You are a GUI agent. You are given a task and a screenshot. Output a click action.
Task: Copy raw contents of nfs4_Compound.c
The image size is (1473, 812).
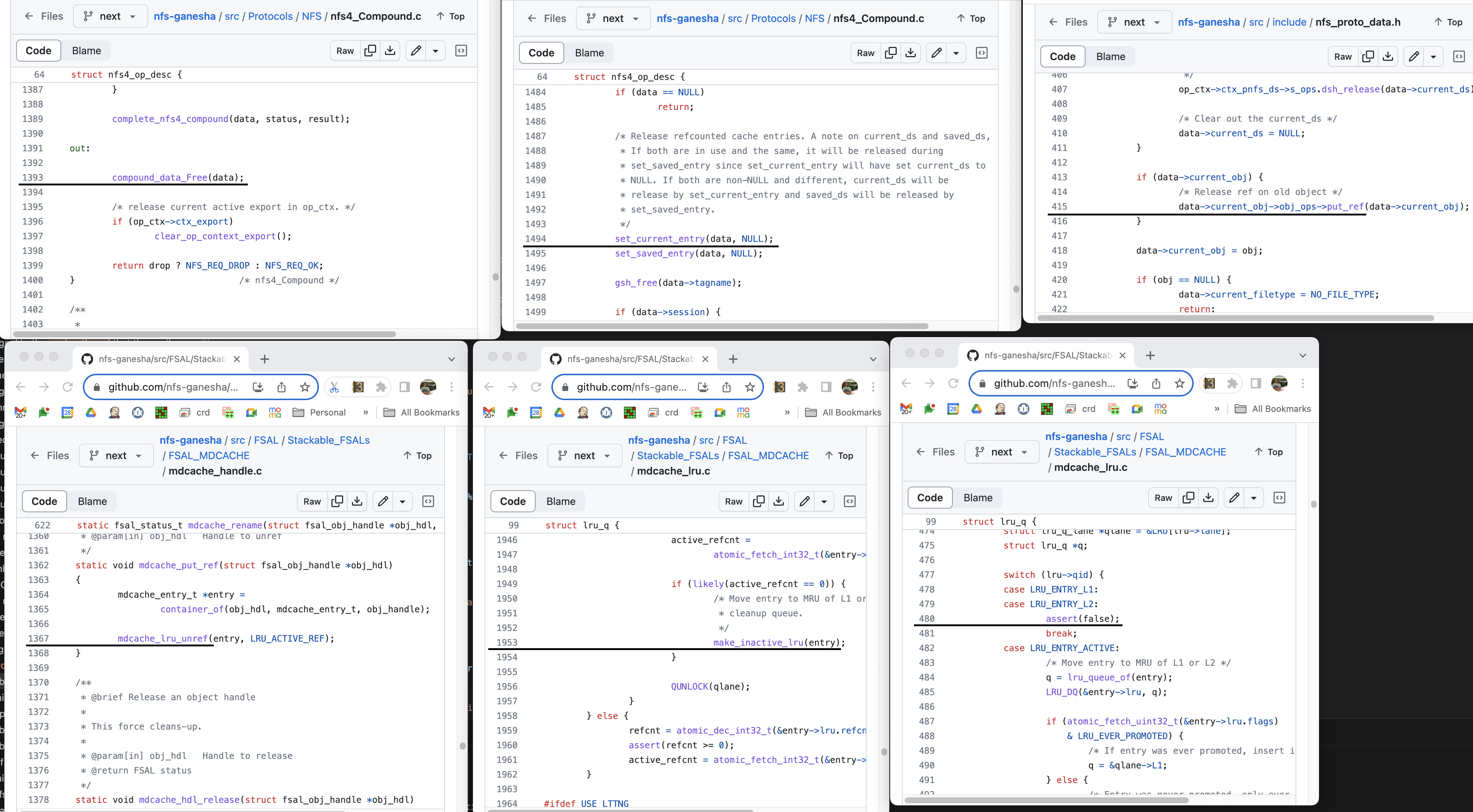click(370, 50)
